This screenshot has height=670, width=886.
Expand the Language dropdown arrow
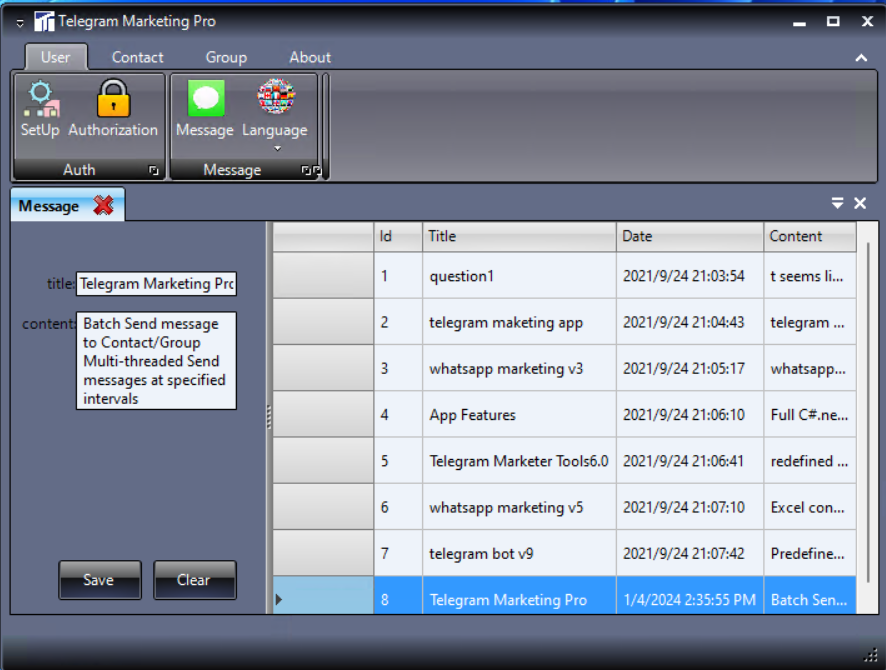point(277,148)
